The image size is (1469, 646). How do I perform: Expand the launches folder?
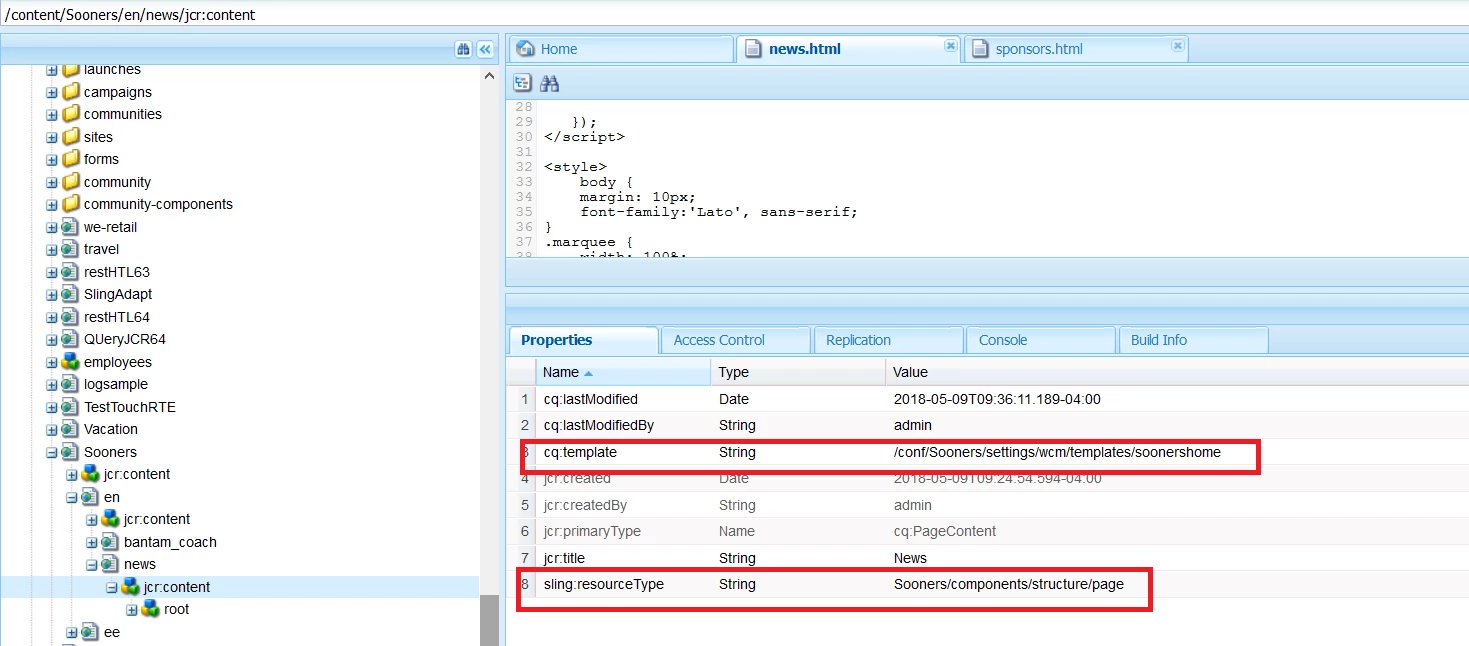(52, 70)
